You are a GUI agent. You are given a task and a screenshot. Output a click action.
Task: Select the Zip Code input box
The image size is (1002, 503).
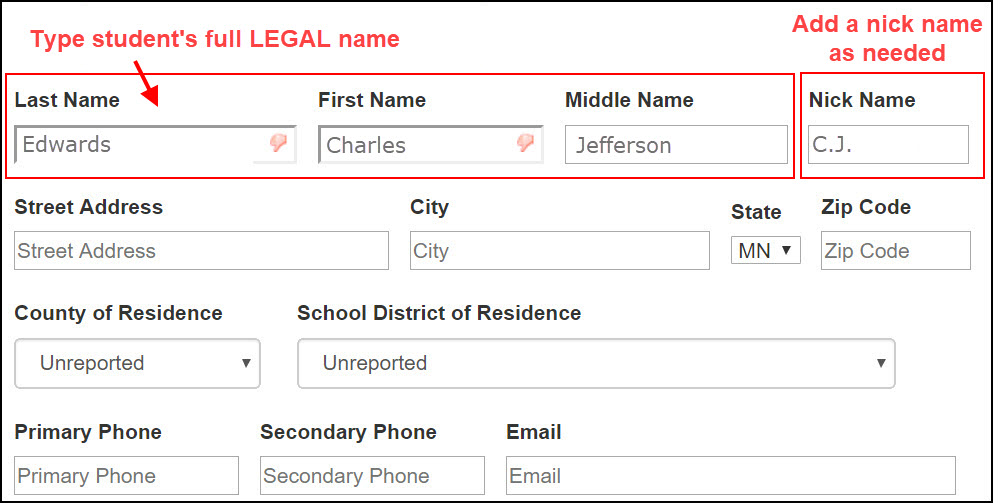coord(896,251)
